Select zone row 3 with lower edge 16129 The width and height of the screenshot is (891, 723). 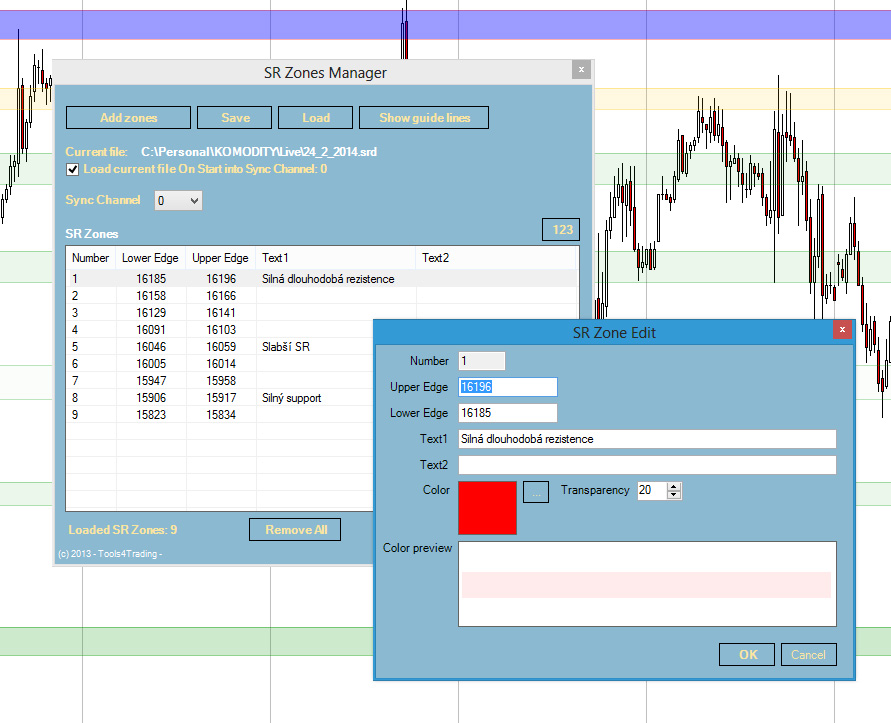click(x=322, y=313)
